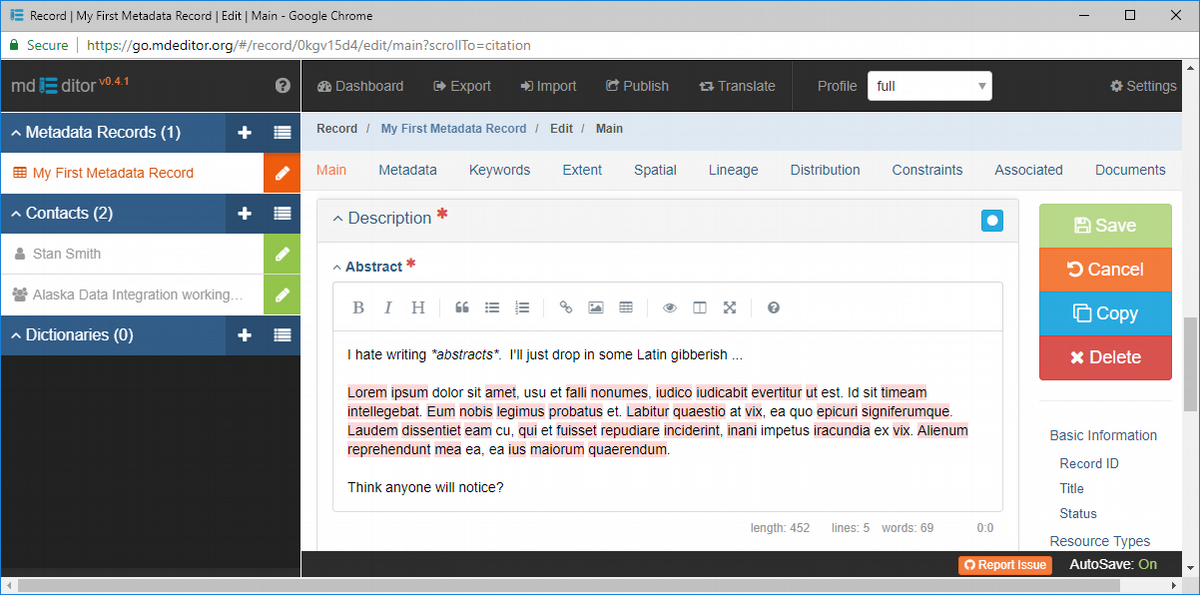
Task: Add a new Metadata Record
Action: click(x=245, y=132)
